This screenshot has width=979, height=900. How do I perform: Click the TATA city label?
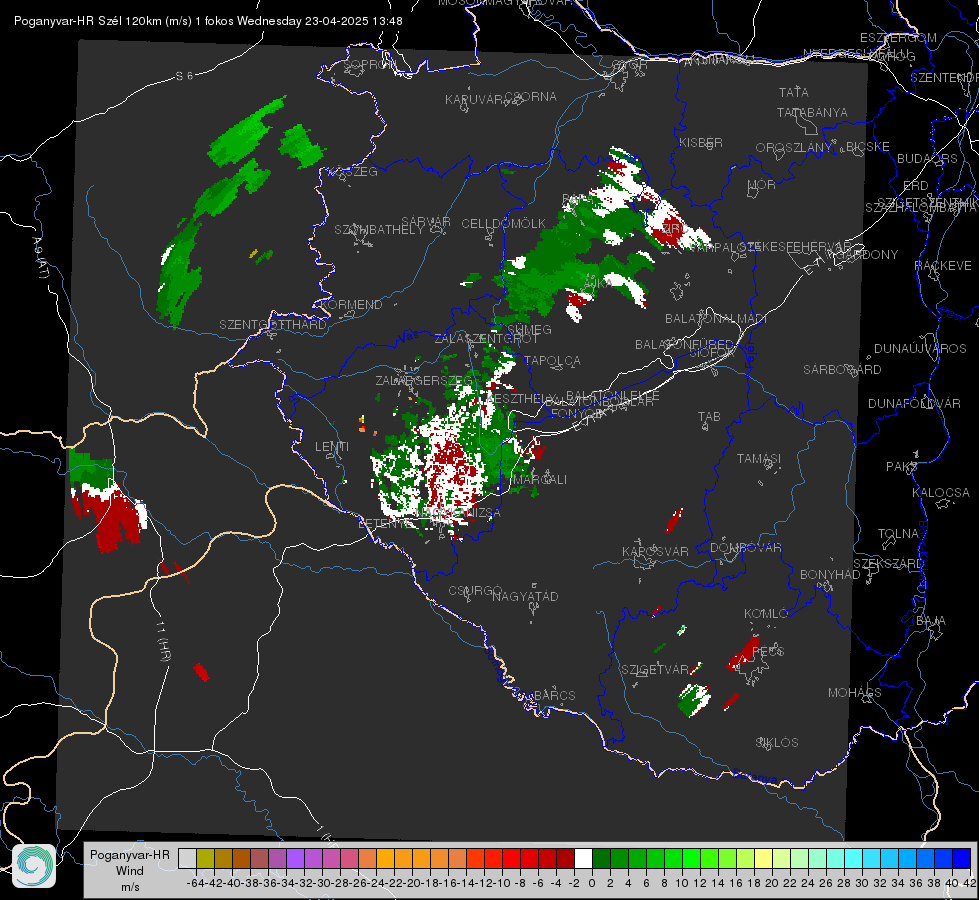click(x=794, y=92)
